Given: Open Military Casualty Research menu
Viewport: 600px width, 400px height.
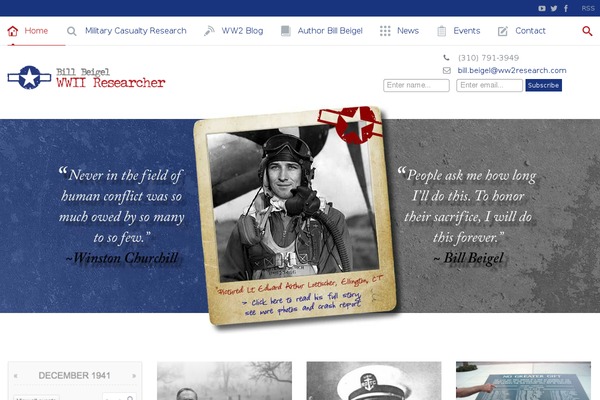Looking at the screenshot, I should (x=135, y=31).
